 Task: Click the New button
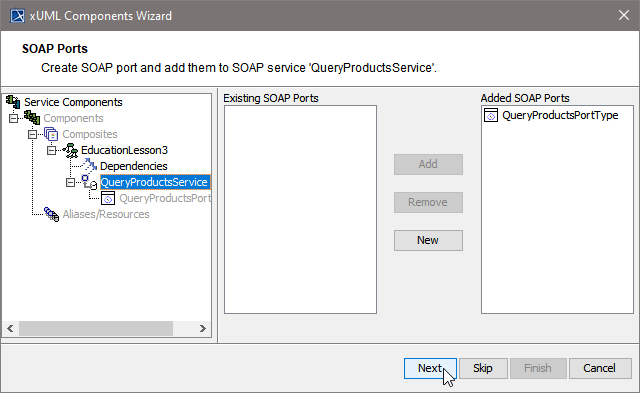tap(428, 240)
